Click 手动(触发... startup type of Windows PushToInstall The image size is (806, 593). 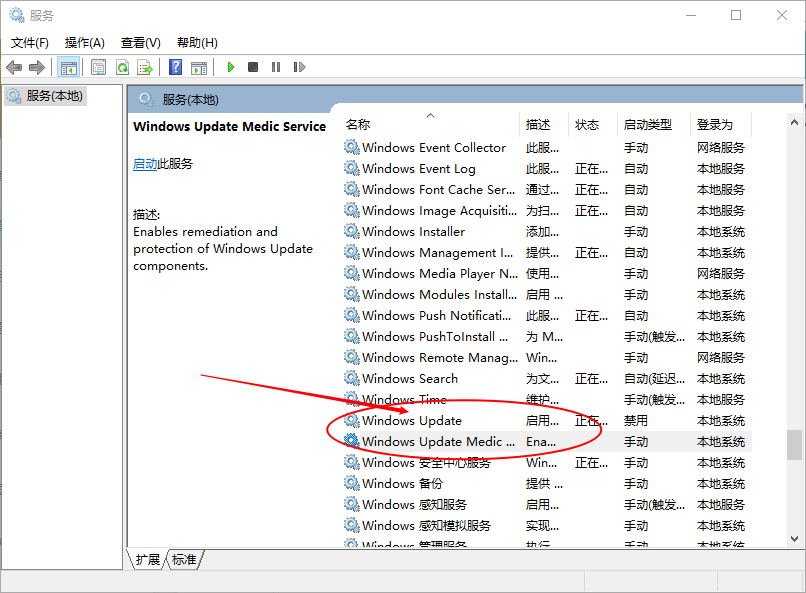pyautogui.click(x=654, y=337)
